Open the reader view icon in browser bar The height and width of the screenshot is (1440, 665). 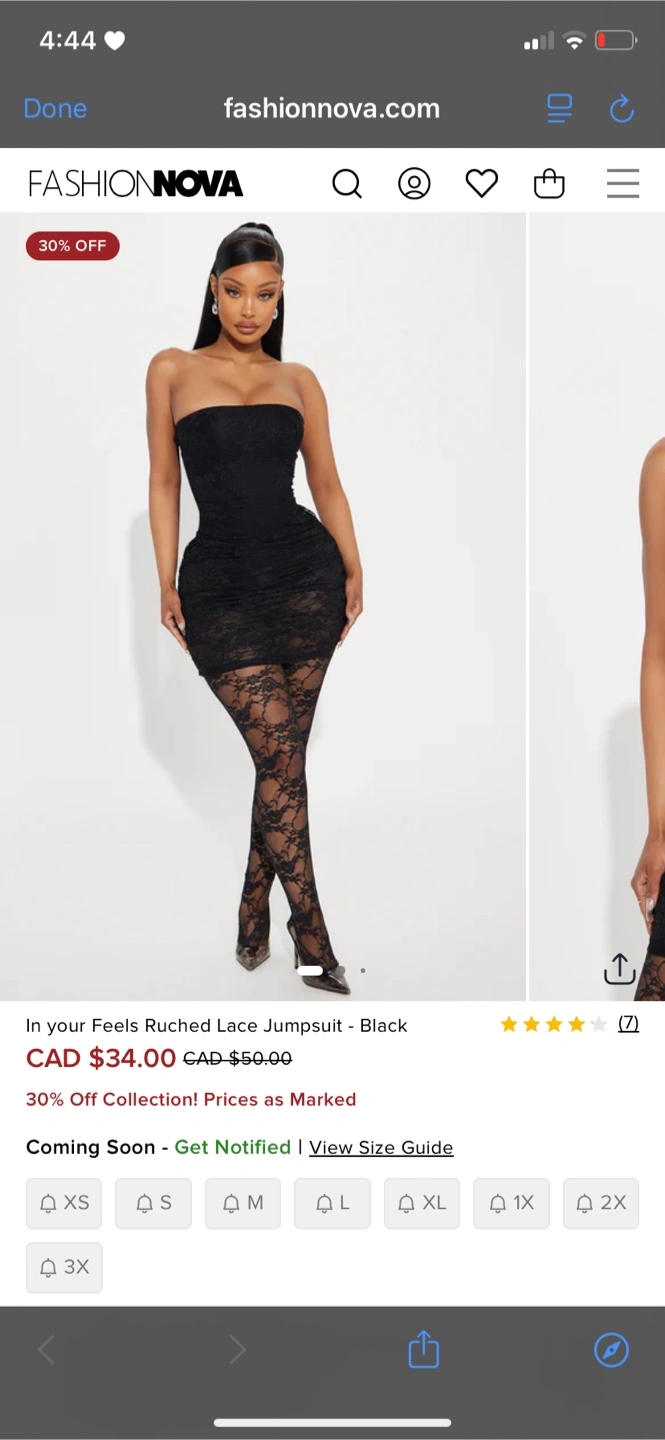(x=560, y=108)
